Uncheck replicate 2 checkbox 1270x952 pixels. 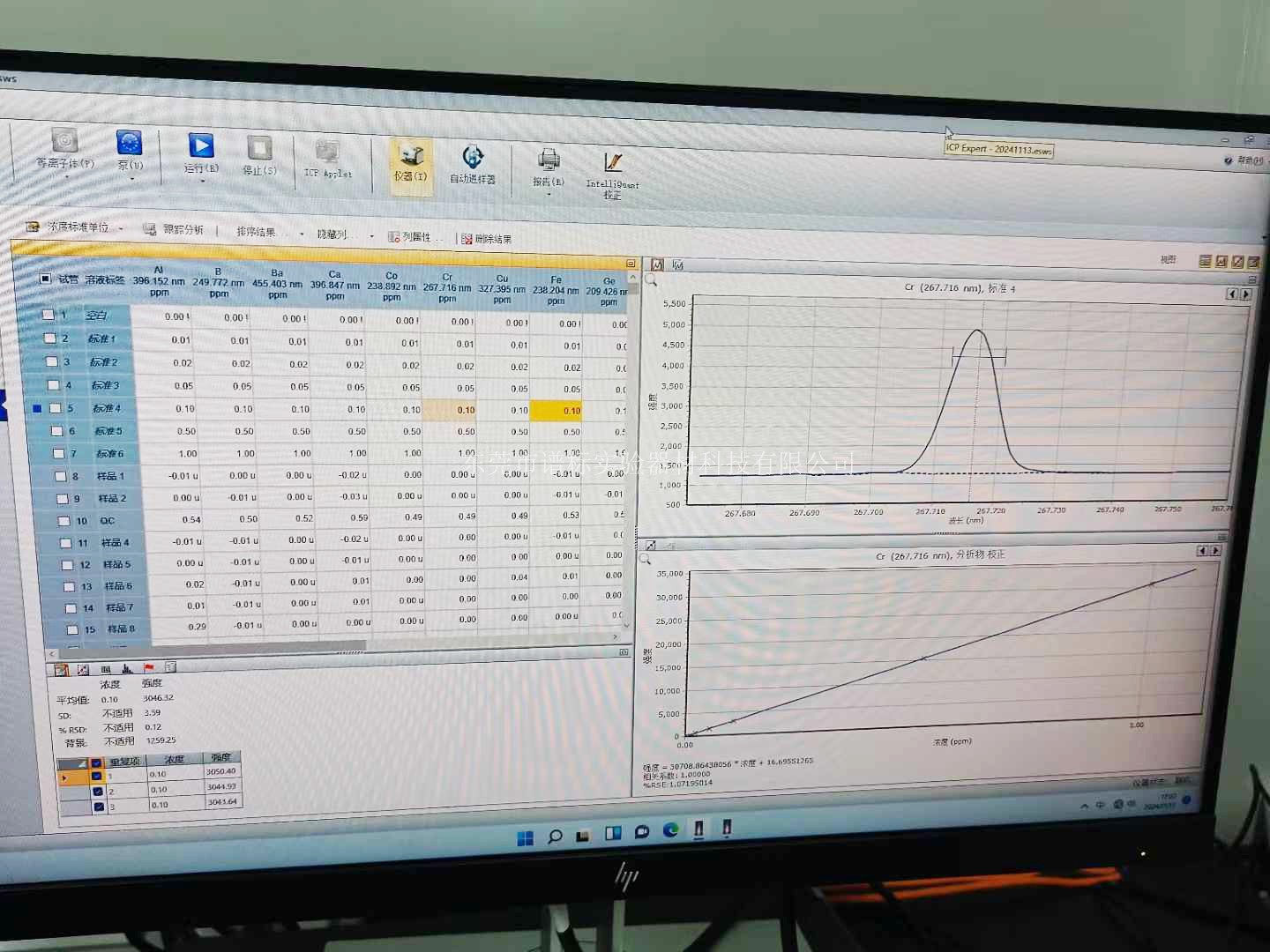98,791
